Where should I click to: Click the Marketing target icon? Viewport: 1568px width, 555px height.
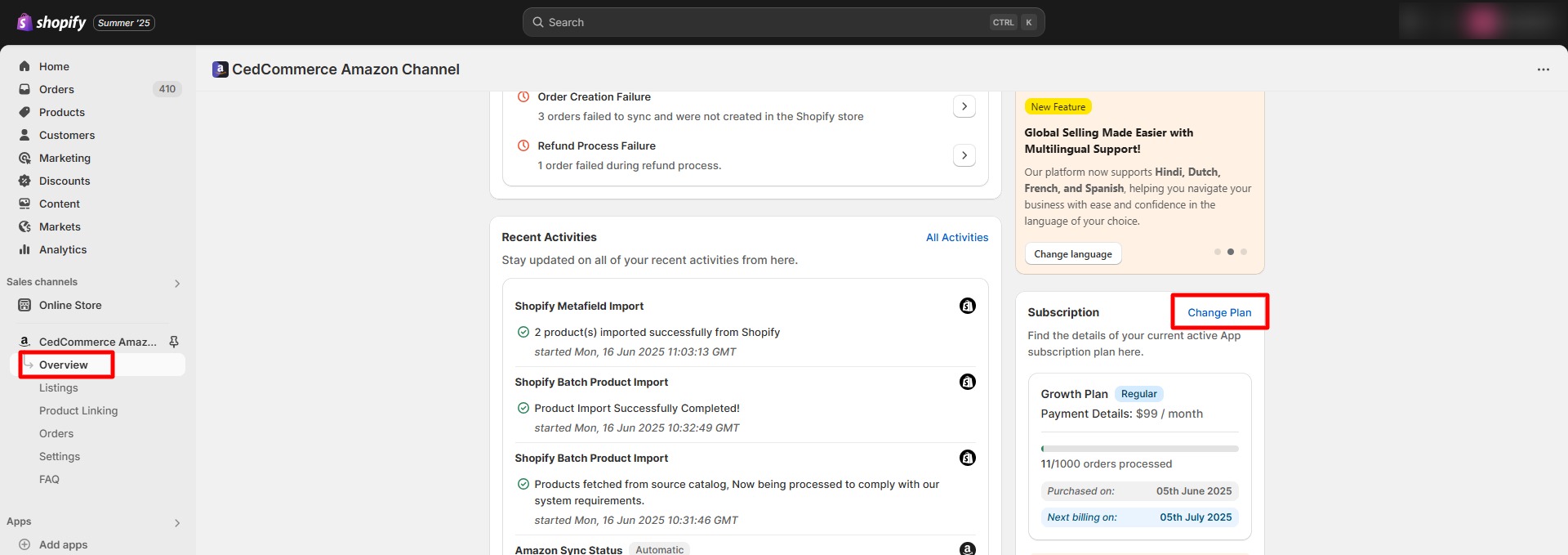pyautogui.click(x=24, y=158)
